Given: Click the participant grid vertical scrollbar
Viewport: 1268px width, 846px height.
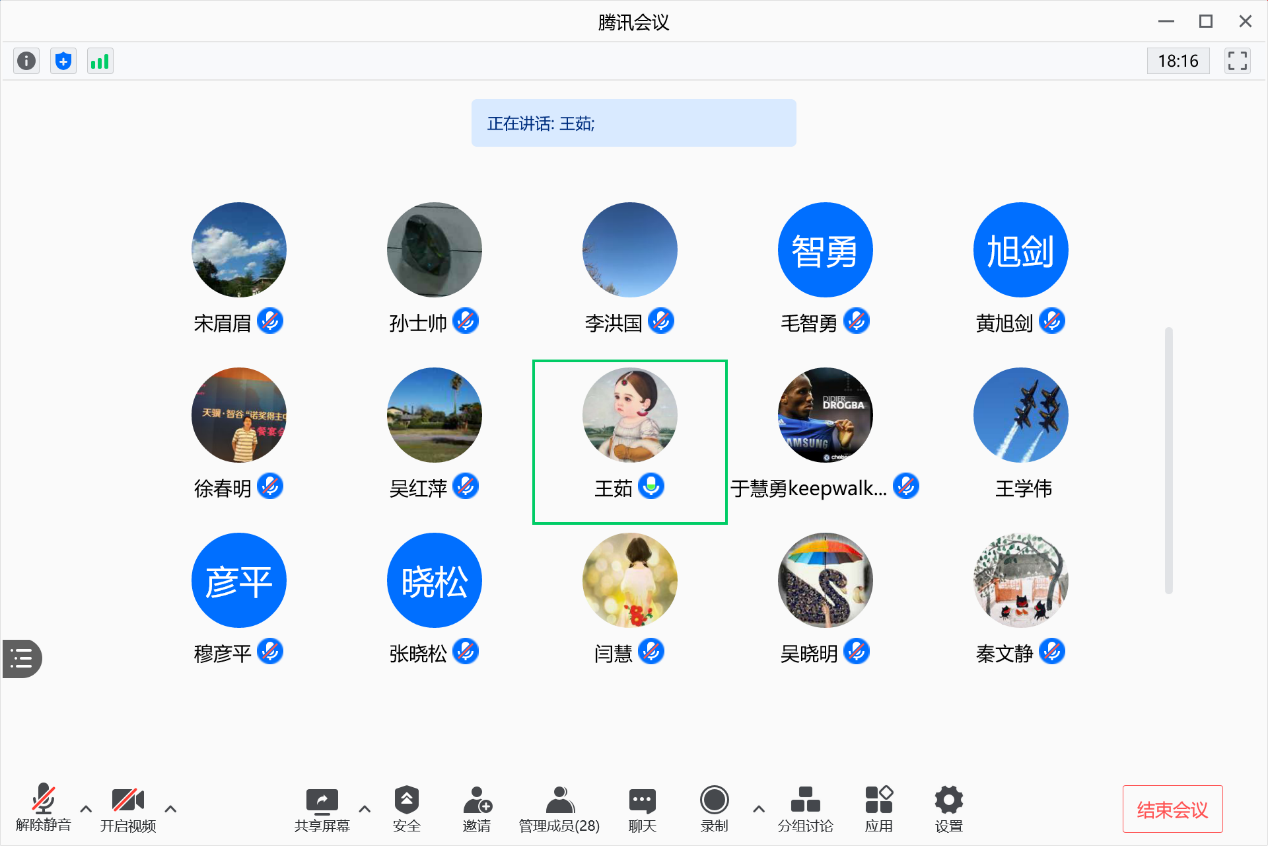Looking at the screenshot, I should click(x=1169, y=460).
